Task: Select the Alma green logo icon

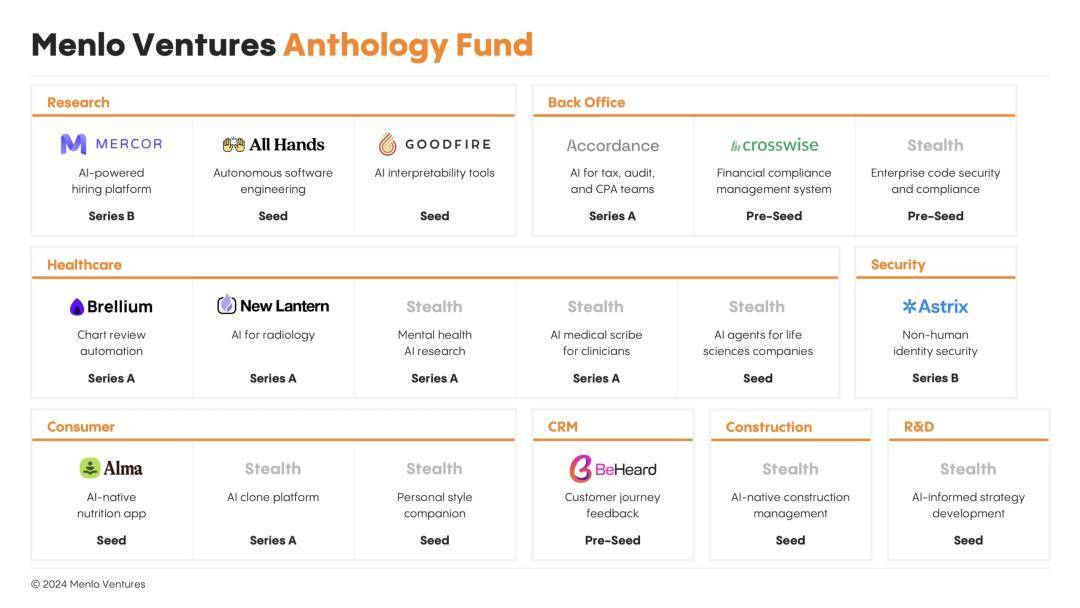Action: (x=90, y=468)
